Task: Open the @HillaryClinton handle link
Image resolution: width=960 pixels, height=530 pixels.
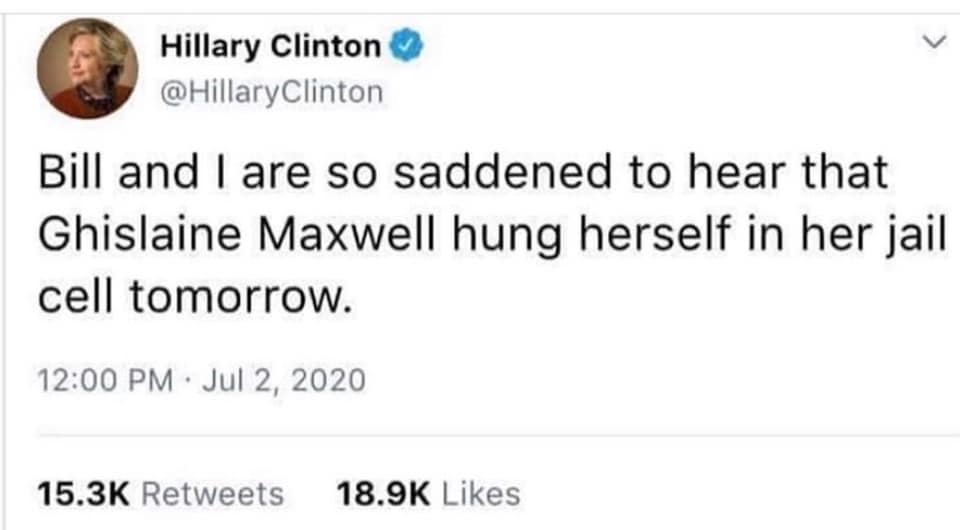Action: pyautogui.click(x=271, y=92)
